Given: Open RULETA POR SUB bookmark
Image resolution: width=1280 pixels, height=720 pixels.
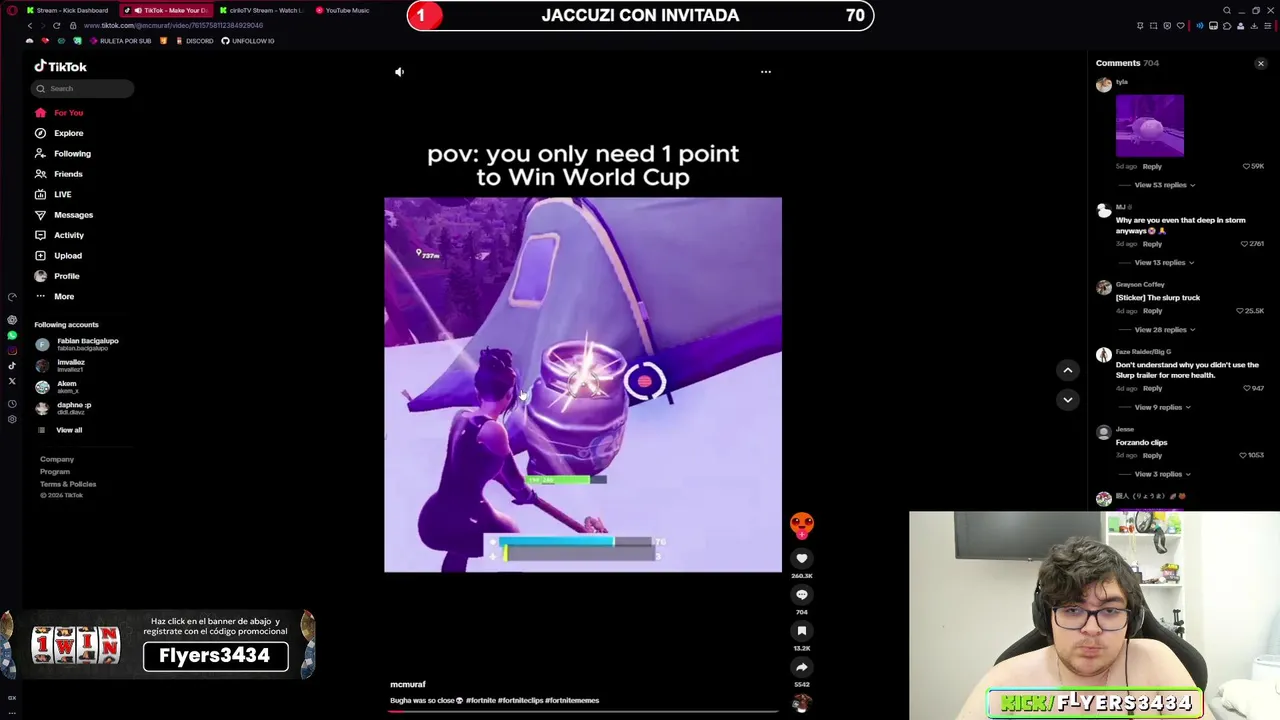Looking at the screenshot, I should 120,41.
